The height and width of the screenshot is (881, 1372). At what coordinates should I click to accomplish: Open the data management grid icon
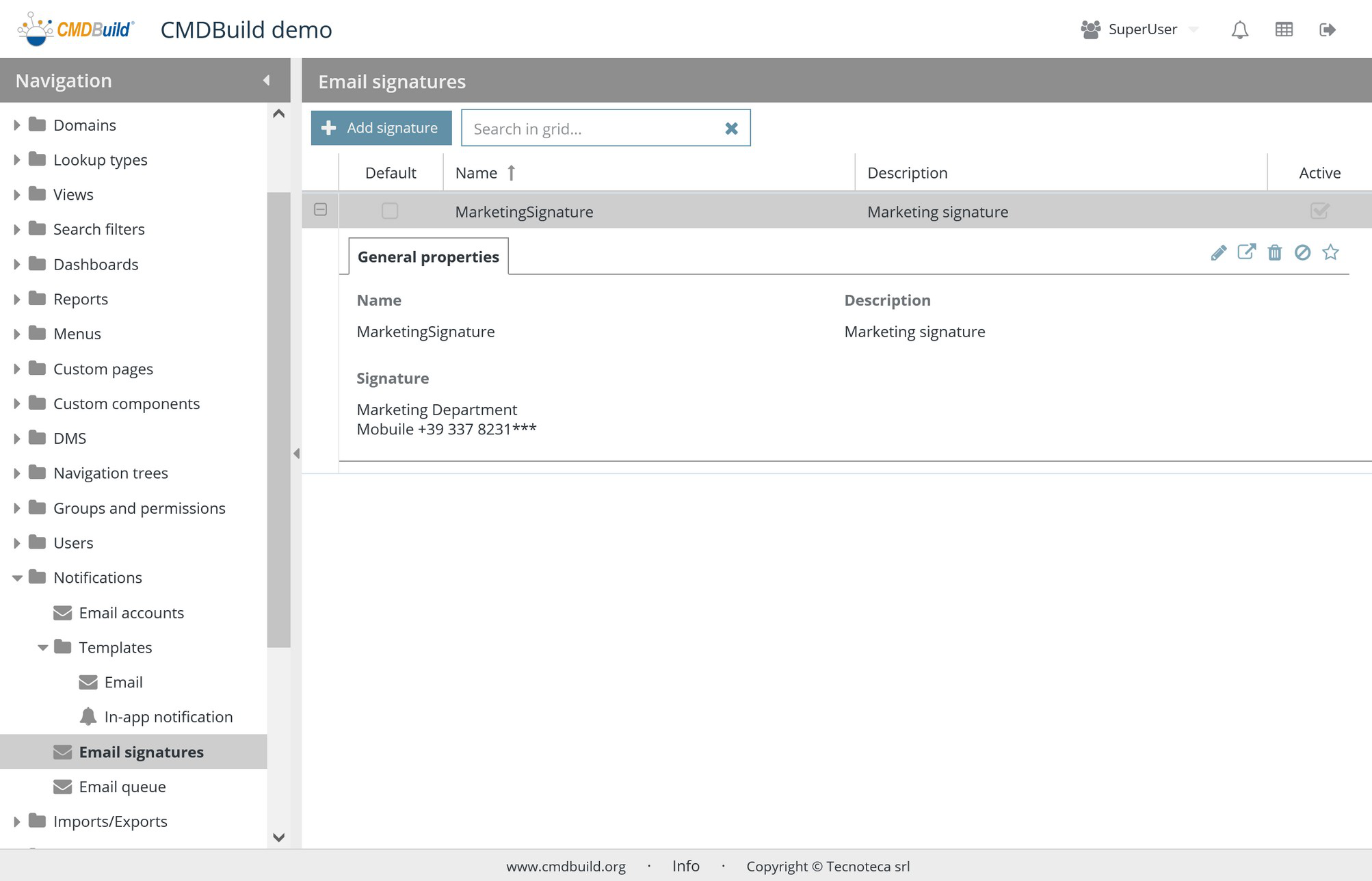tap(1284, 29)
